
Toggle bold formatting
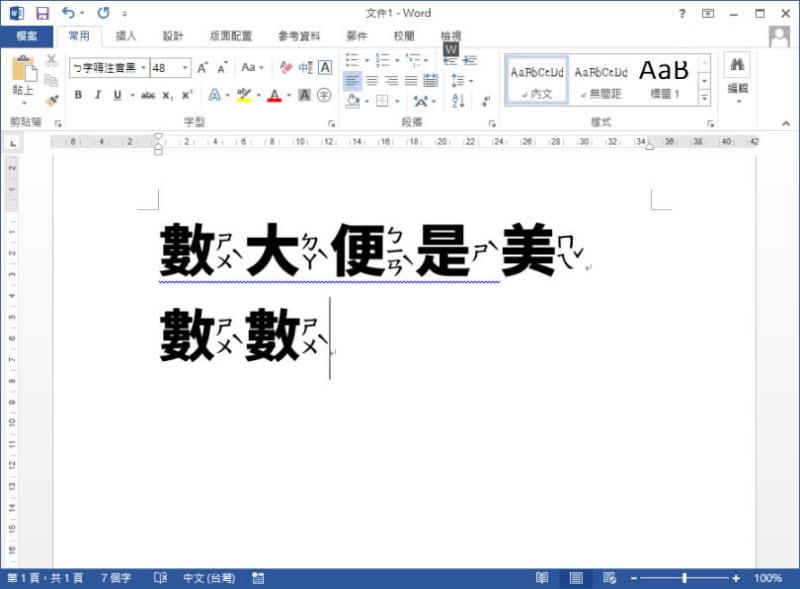[78, 95]
